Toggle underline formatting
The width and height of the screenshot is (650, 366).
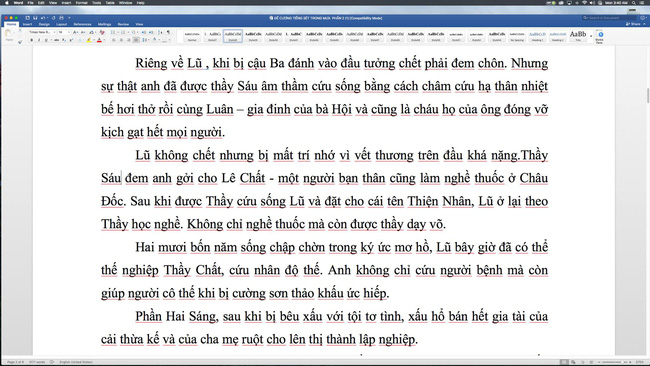(x=46, y=40)
